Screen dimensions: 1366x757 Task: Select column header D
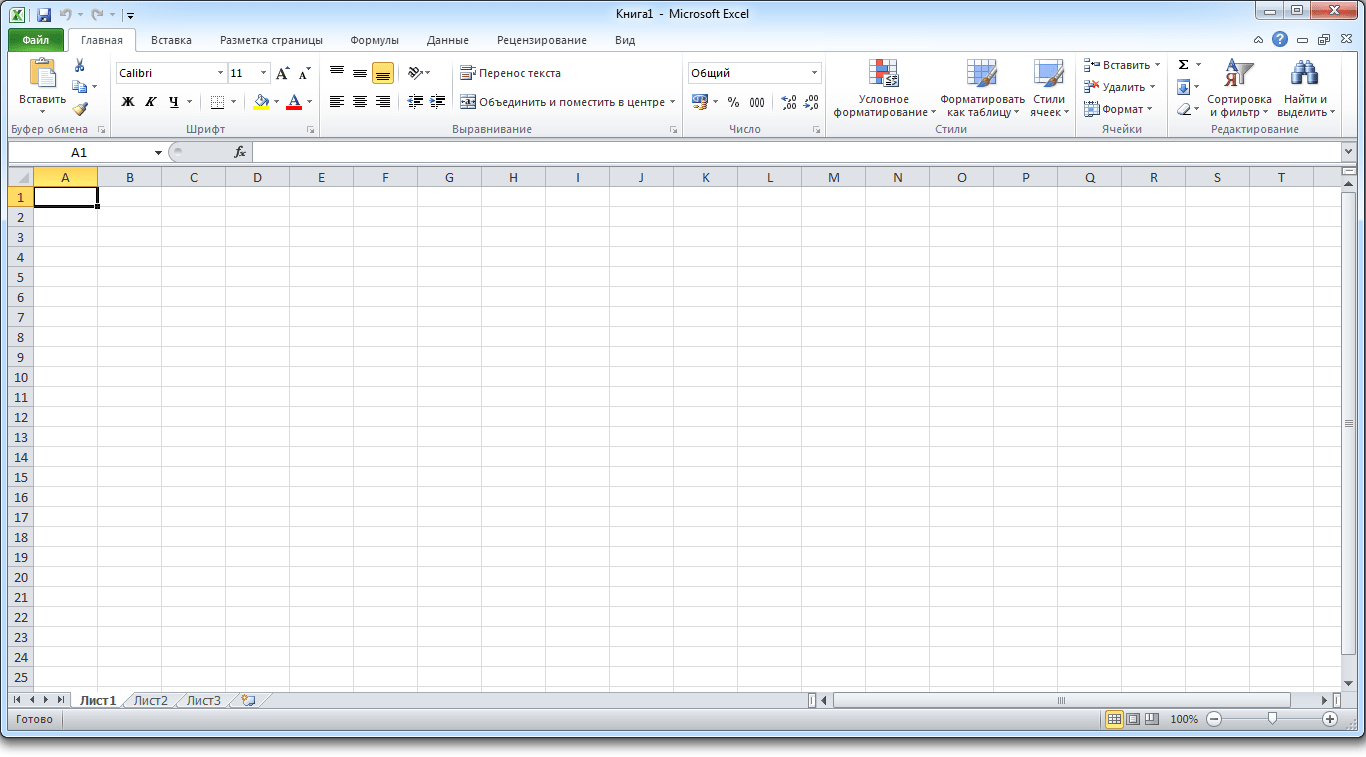click(257, 177)
